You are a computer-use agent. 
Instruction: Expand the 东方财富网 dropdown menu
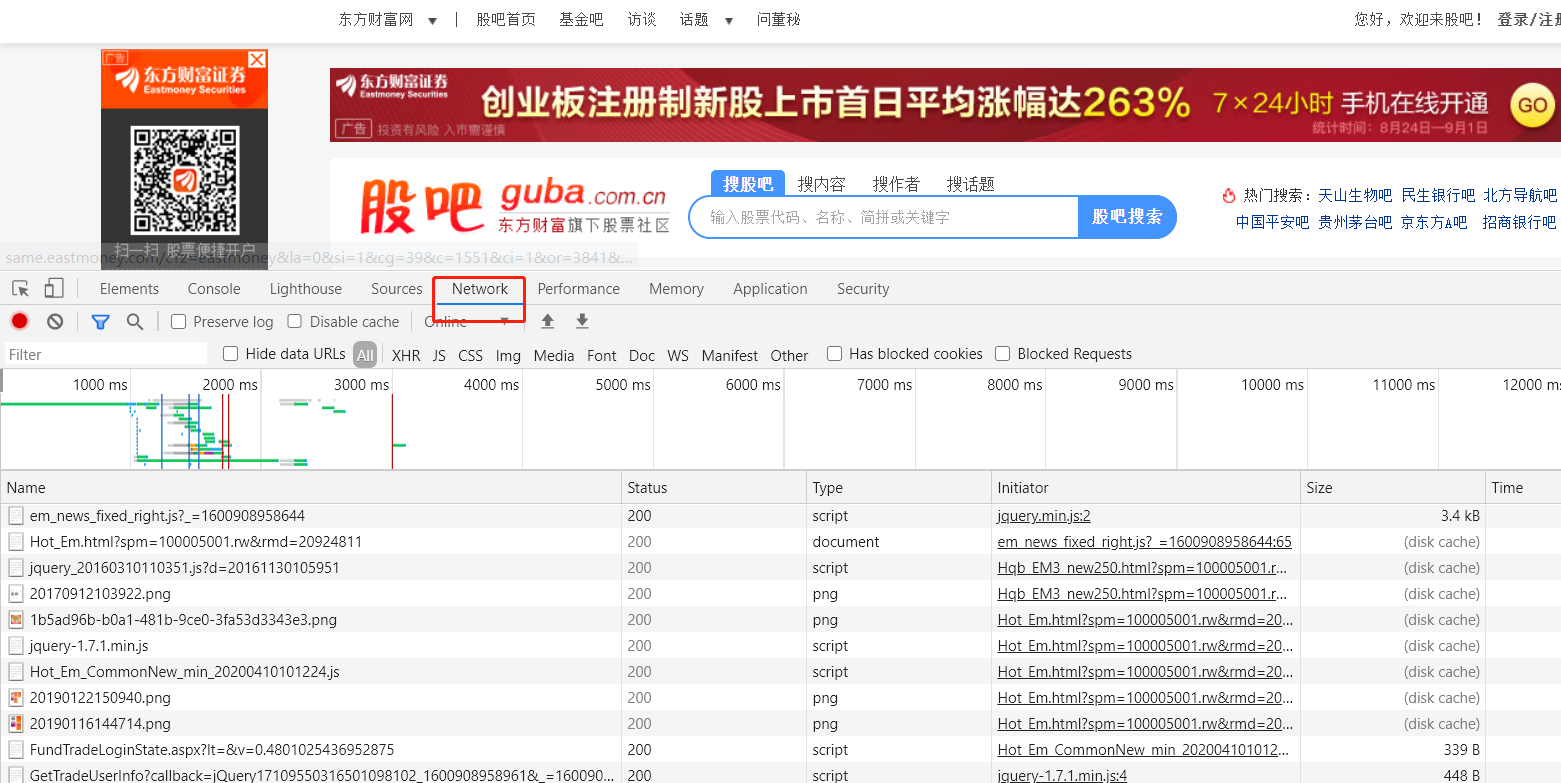point(432,20)
